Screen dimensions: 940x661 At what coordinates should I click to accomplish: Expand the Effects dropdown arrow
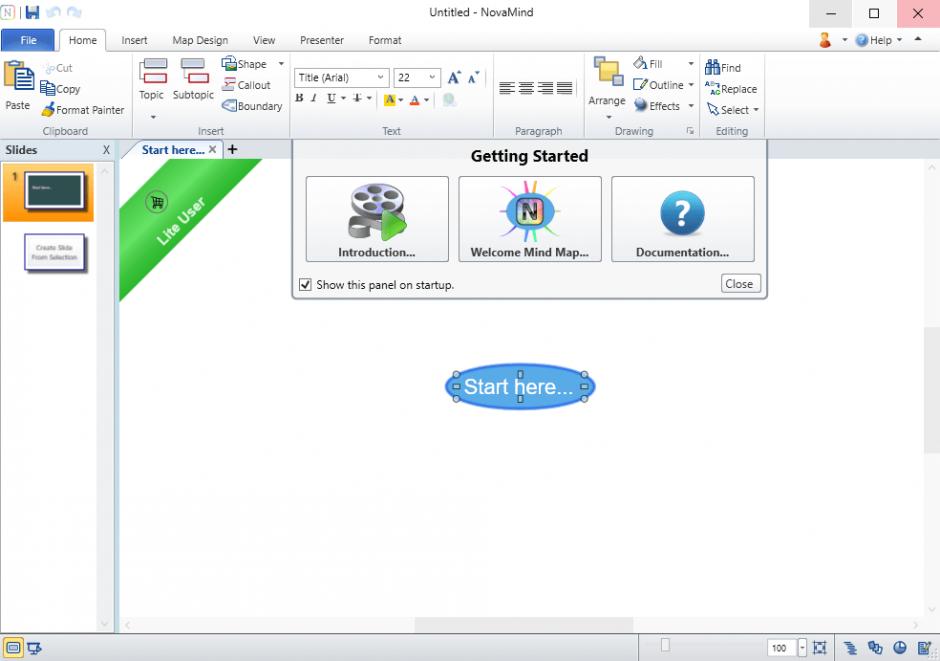pos(691,106)
